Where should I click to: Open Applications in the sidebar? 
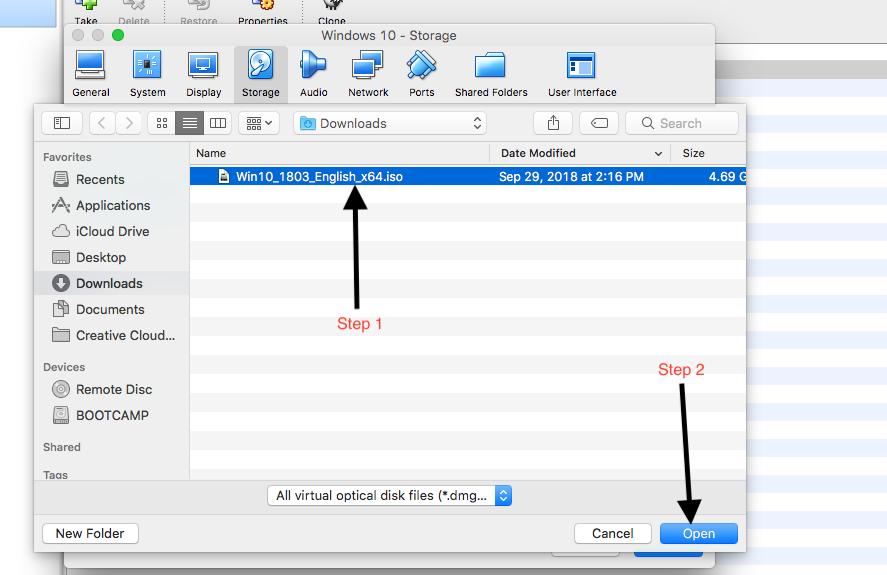click(x=113, y=205)
